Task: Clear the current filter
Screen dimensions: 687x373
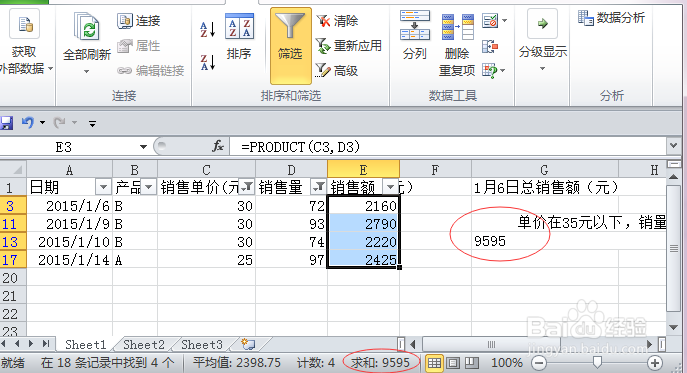Action: click(x=338, y=21)
